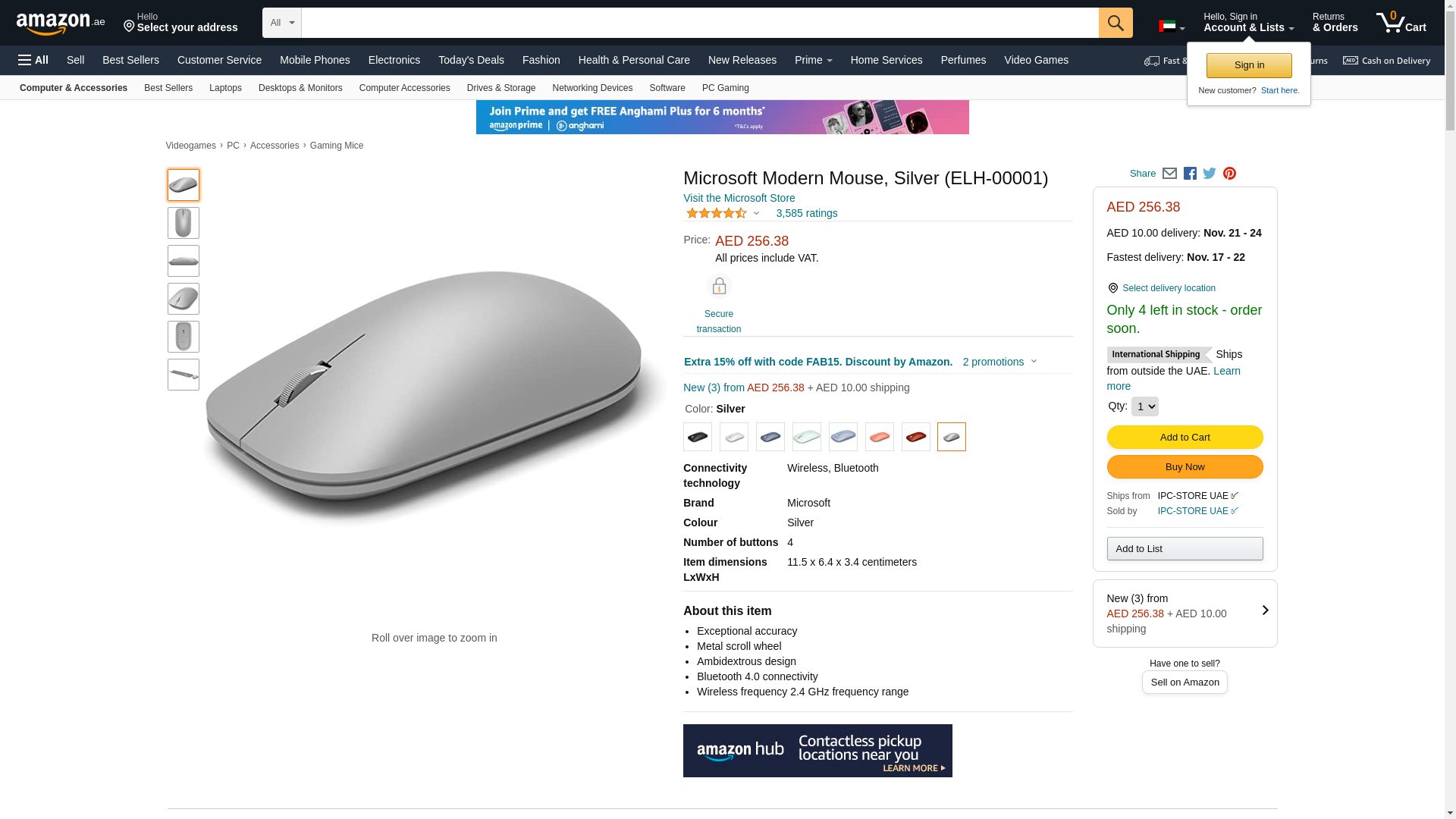Open Today's Deals in navigation bar
The image size is (1456, 819).
[471, 60]
